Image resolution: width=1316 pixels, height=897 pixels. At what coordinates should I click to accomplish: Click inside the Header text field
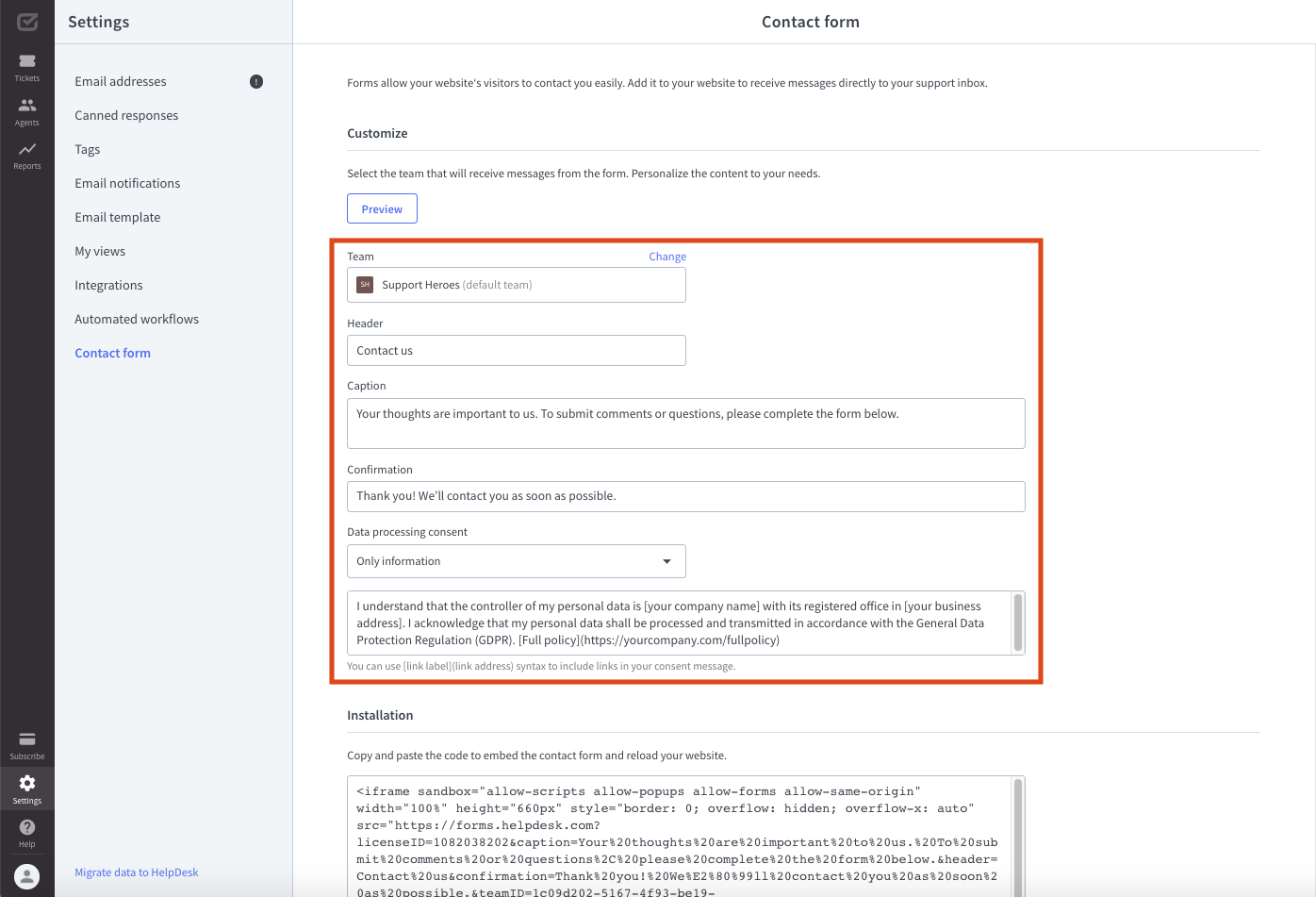[x=517, y=350]
